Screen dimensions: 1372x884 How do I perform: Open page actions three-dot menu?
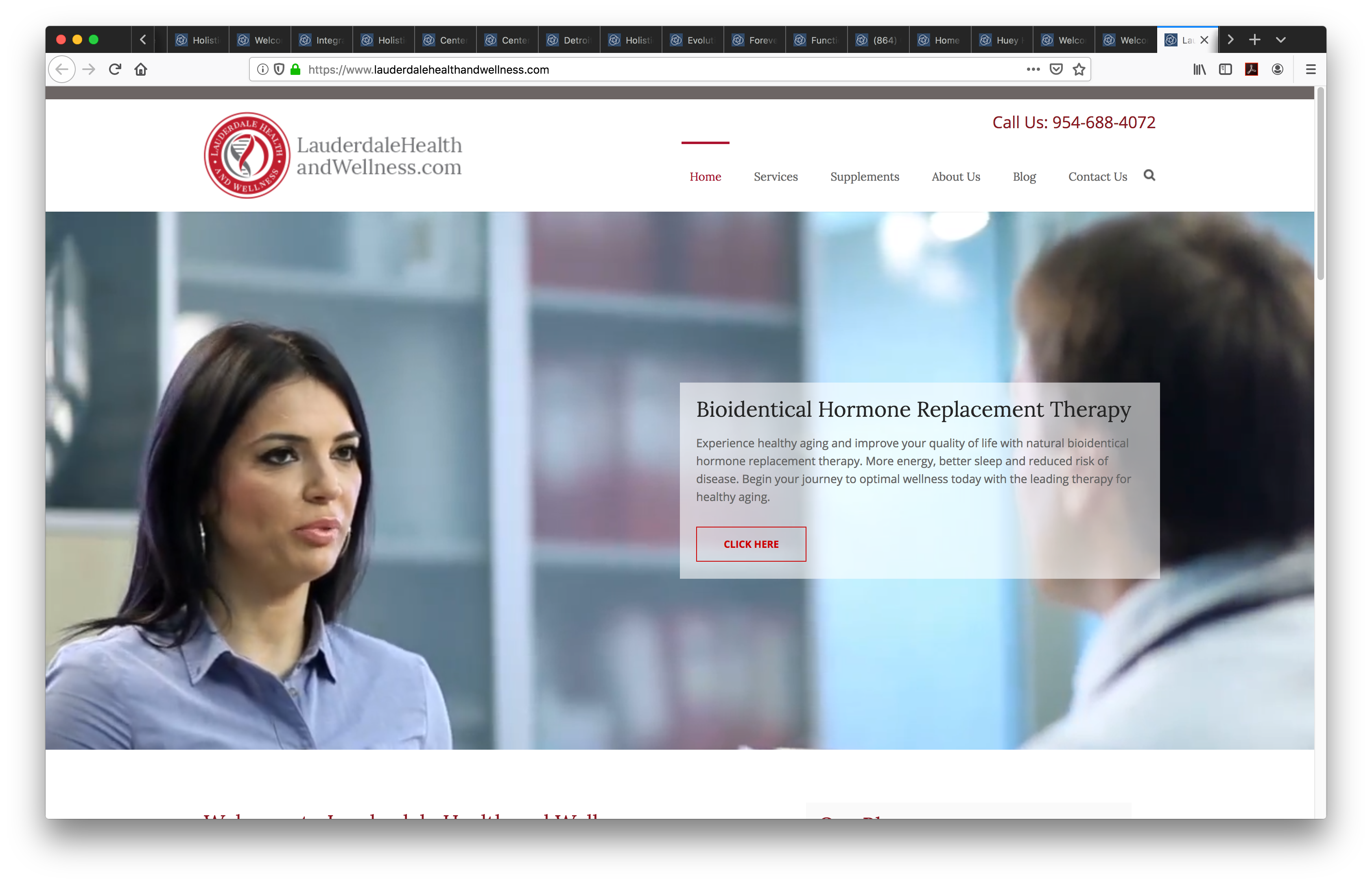point(1033,70)
